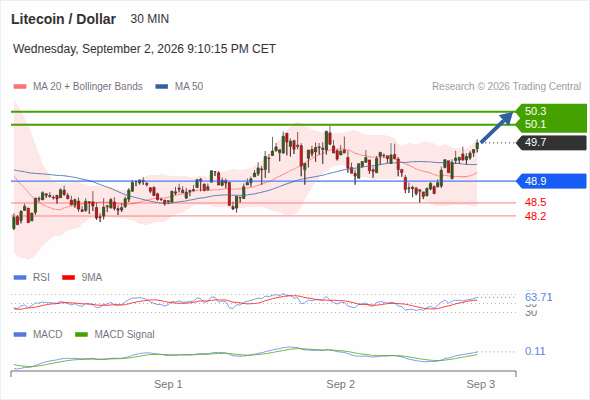The height and width of the screenshot is (400, 590).
Task: Click the MA 50 blue legend swatch
Action: tap(162, 87)
